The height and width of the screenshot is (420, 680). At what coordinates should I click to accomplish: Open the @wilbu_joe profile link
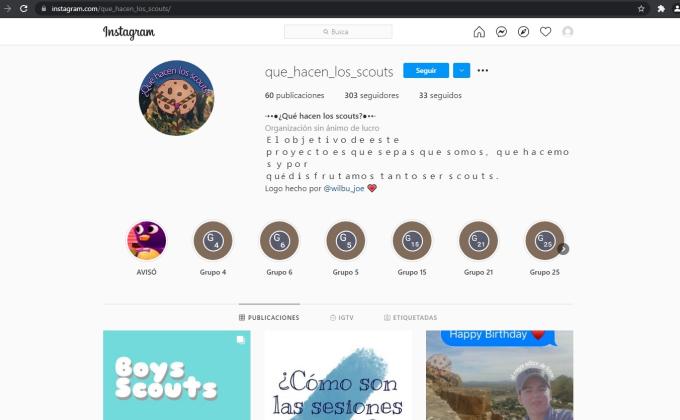(344, 188)
